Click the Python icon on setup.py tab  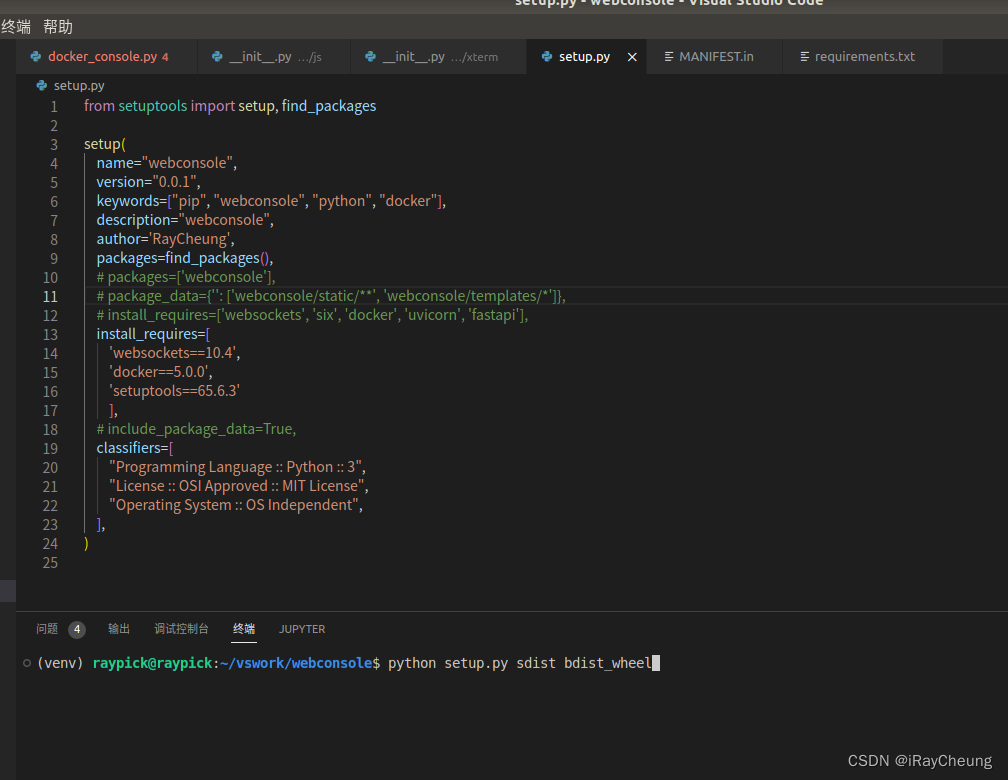[547, 57]
